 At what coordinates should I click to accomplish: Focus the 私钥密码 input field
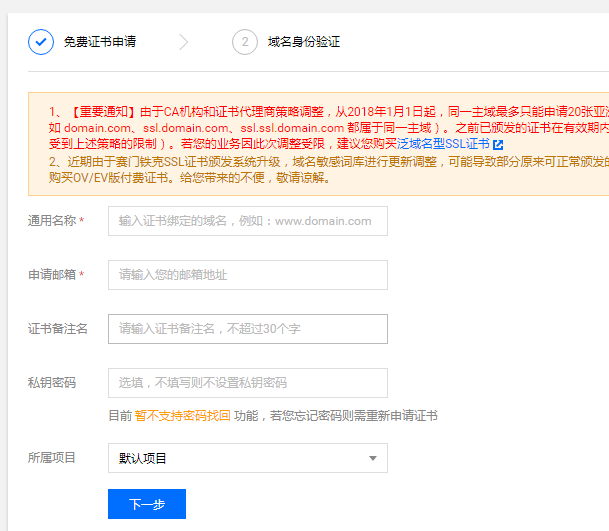pyautogui.click(x=248, y=383)
